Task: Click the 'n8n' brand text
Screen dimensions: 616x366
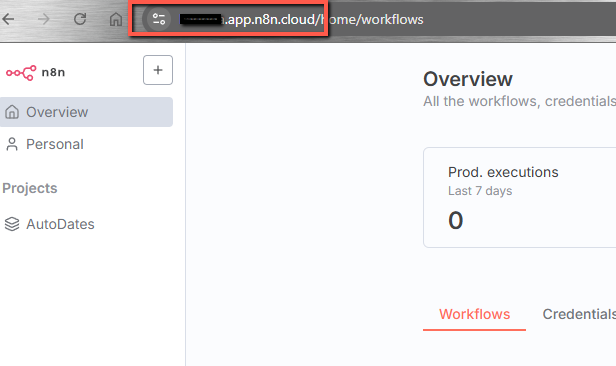Action: click(x=53, y=72)
